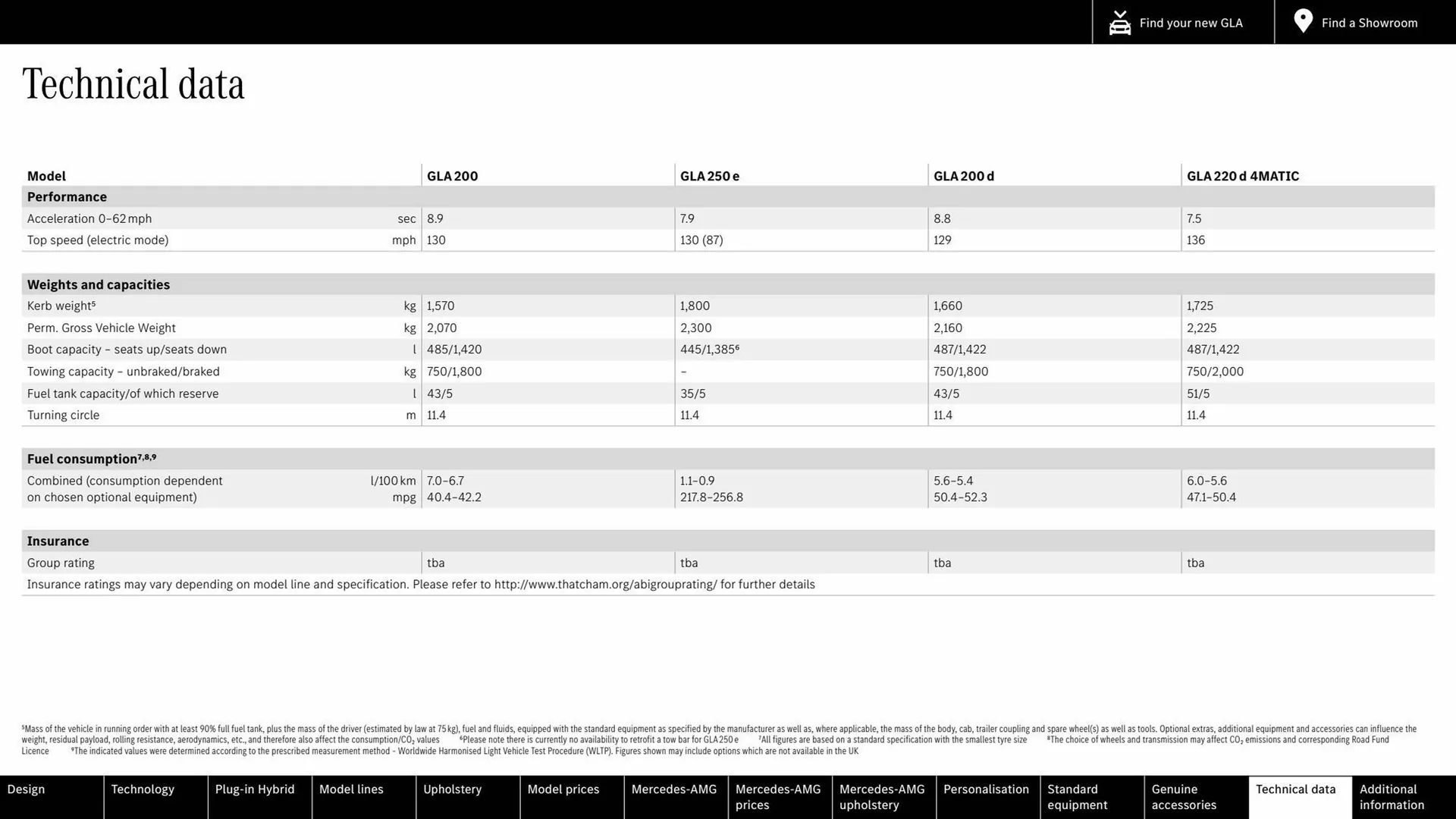
Task: Toggle Model prices section view
Action: [563, 789]
